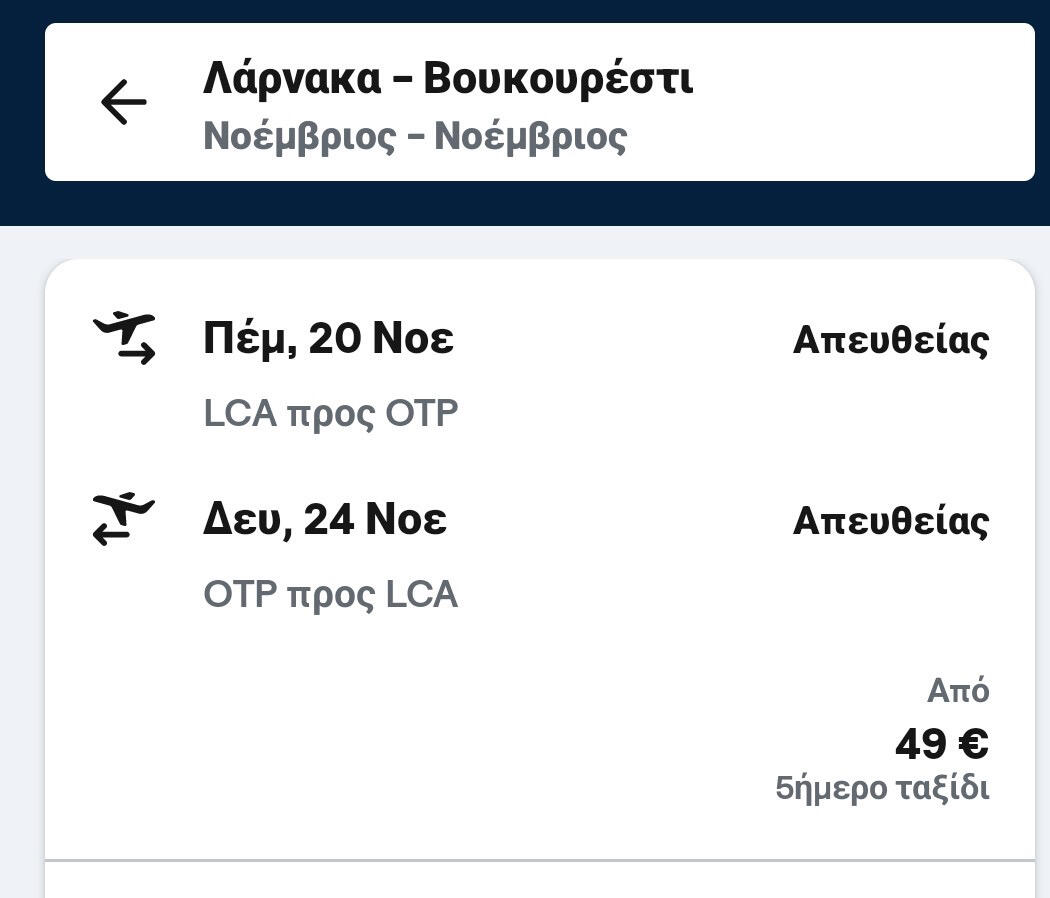The image size is (1050, 898).
Task: Click the OTP προς LCA route text
Action: click(x=330, y=595)
